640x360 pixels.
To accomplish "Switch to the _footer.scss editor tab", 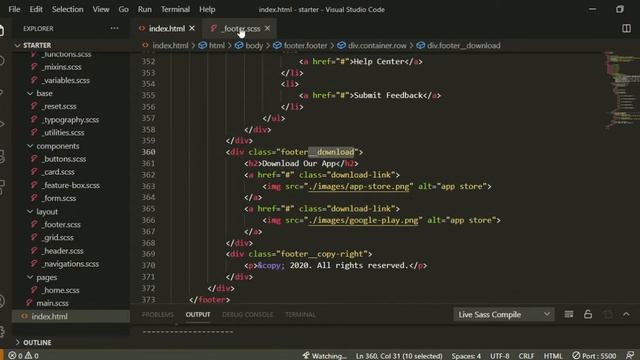I will click(x=241, y=29).
